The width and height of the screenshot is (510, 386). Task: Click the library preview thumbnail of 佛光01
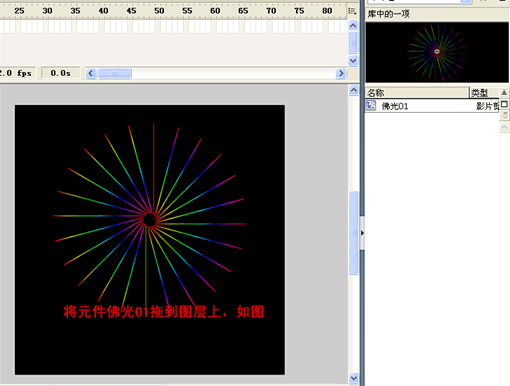coord(437,52)
